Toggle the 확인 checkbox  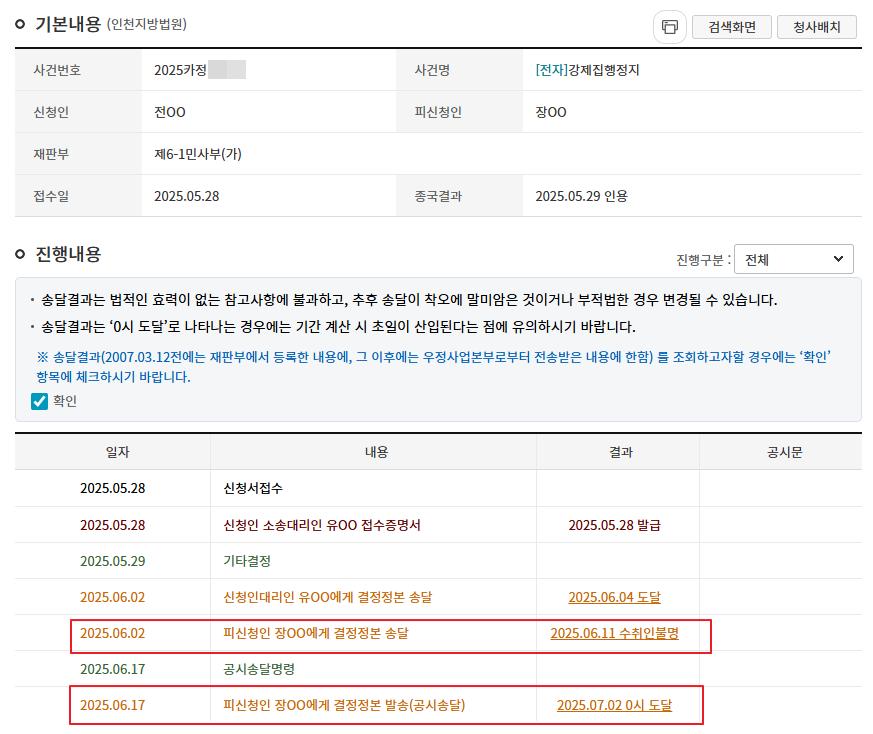point(40,401)
